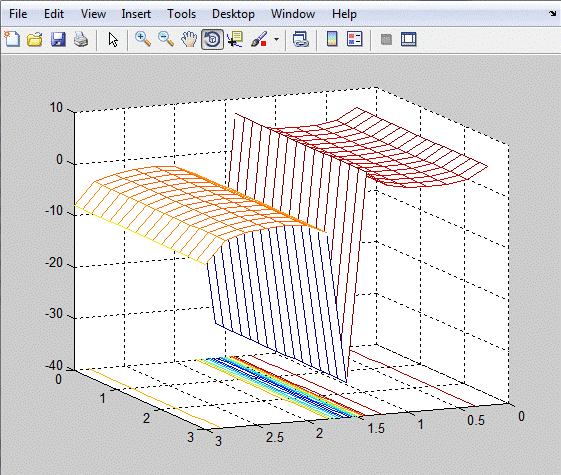Click the dock figure arrow at top right
The image size is (561, 475).
coord(553,13)
